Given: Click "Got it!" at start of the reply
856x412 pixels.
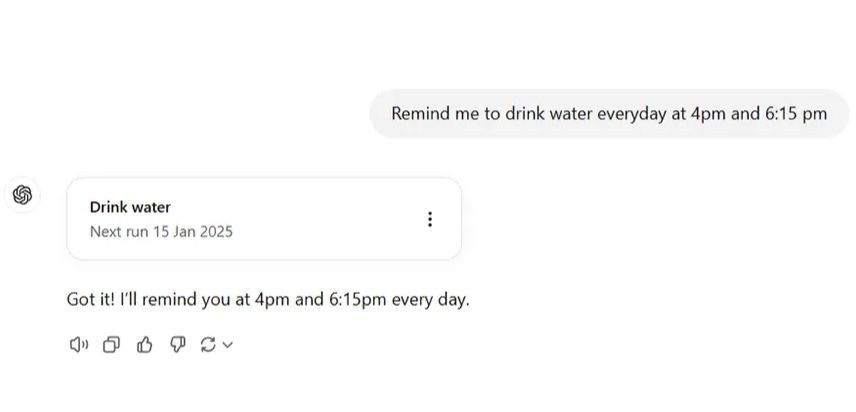Looking at the screenshot, I should tap(89, 299).
